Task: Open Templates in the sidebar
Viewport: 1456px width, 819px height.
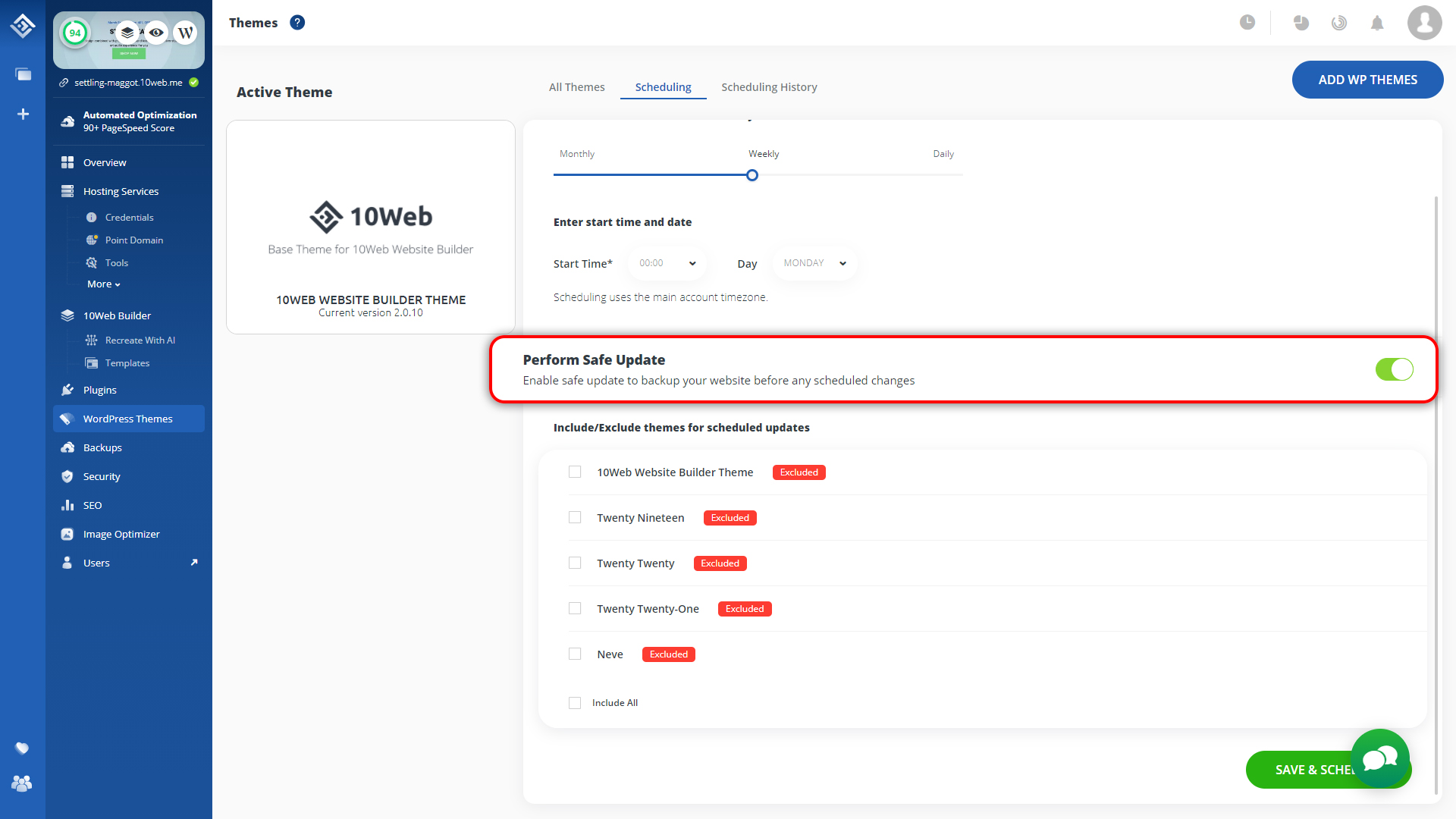Action: [127, 363]
